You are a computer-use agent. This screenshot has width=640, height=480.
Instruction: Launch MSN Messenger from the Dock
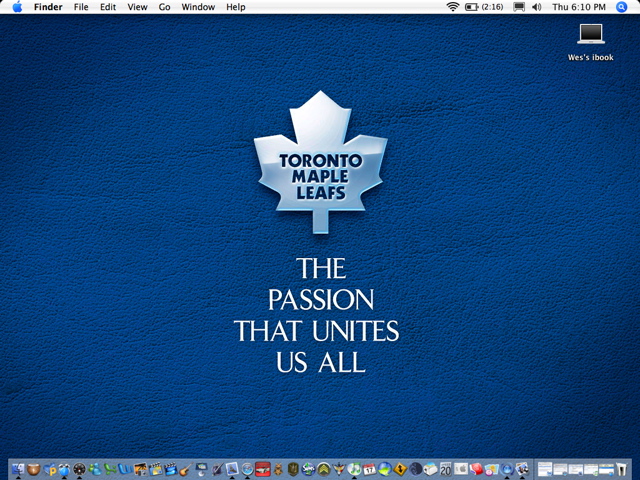[x=95, y=469]
